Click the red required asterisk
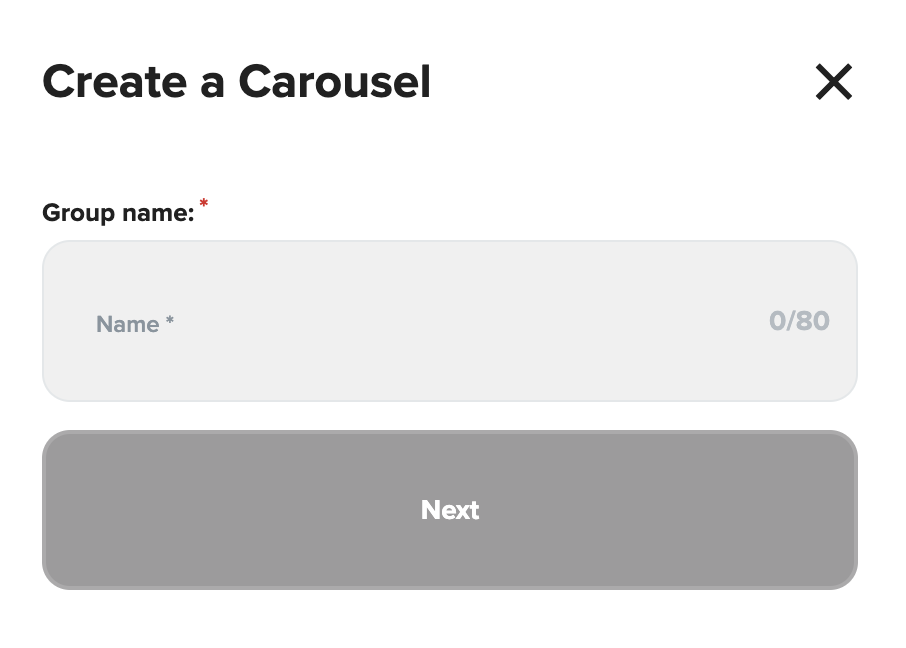This screenshot has height=648, width=906. (x=204, y=204)
